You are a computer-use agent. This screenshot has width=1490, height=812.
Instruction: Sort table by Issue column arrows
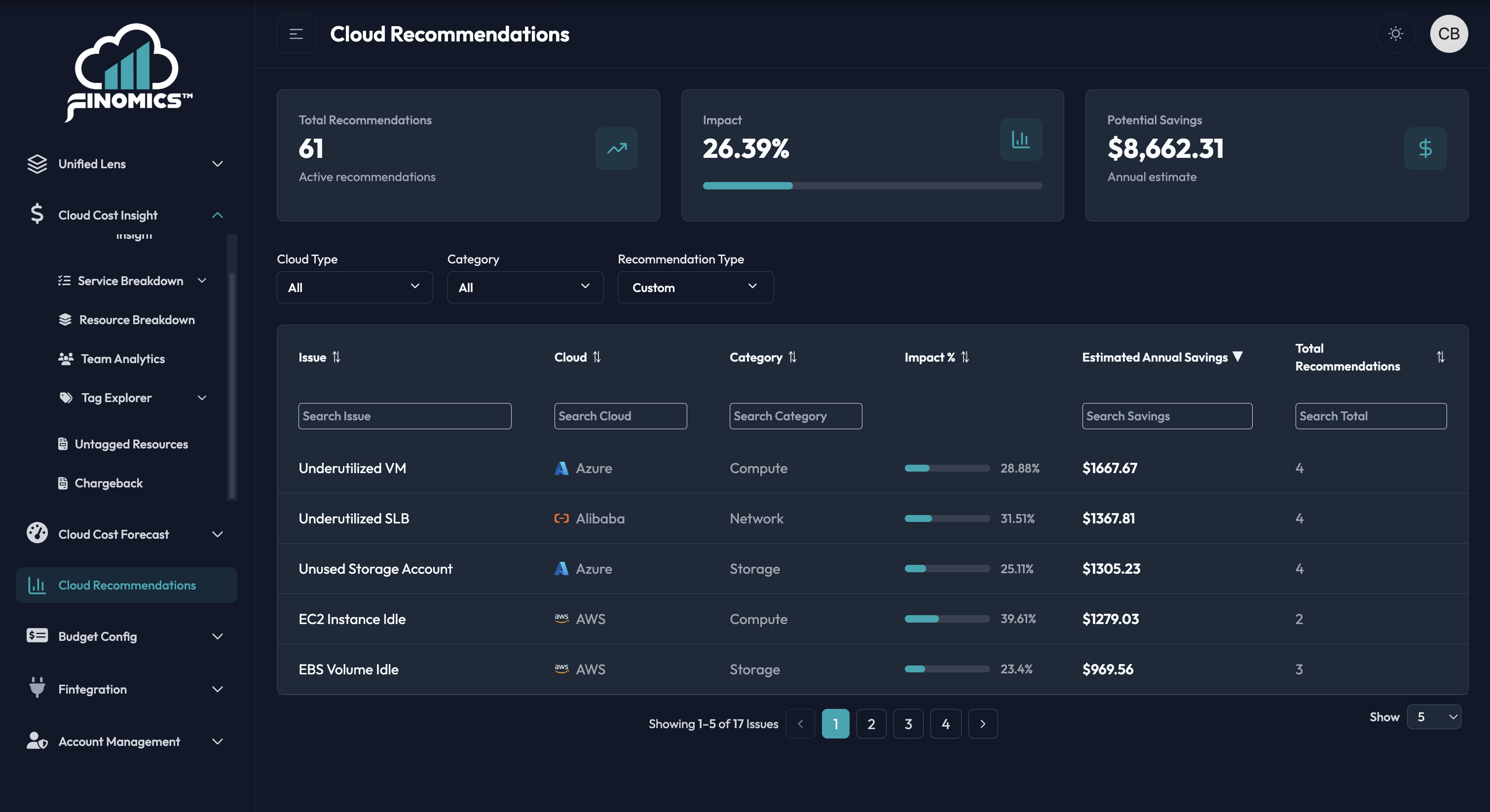pos(336,358)
